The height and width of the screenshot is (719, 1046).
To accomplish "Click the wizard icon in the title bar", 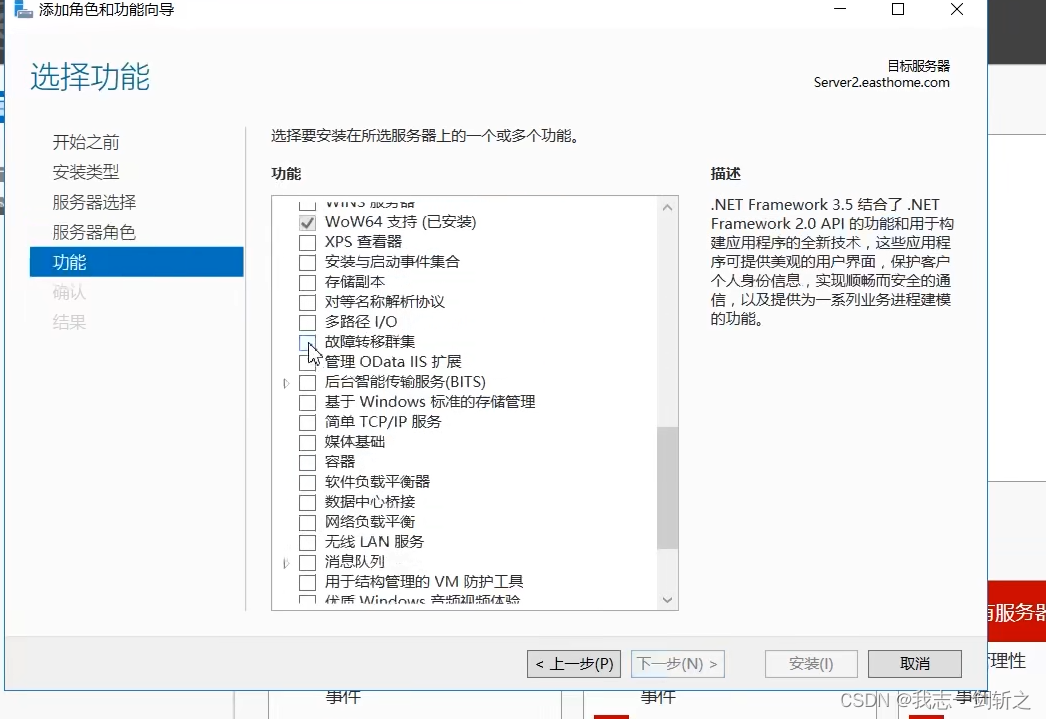I will pos(23,9).
